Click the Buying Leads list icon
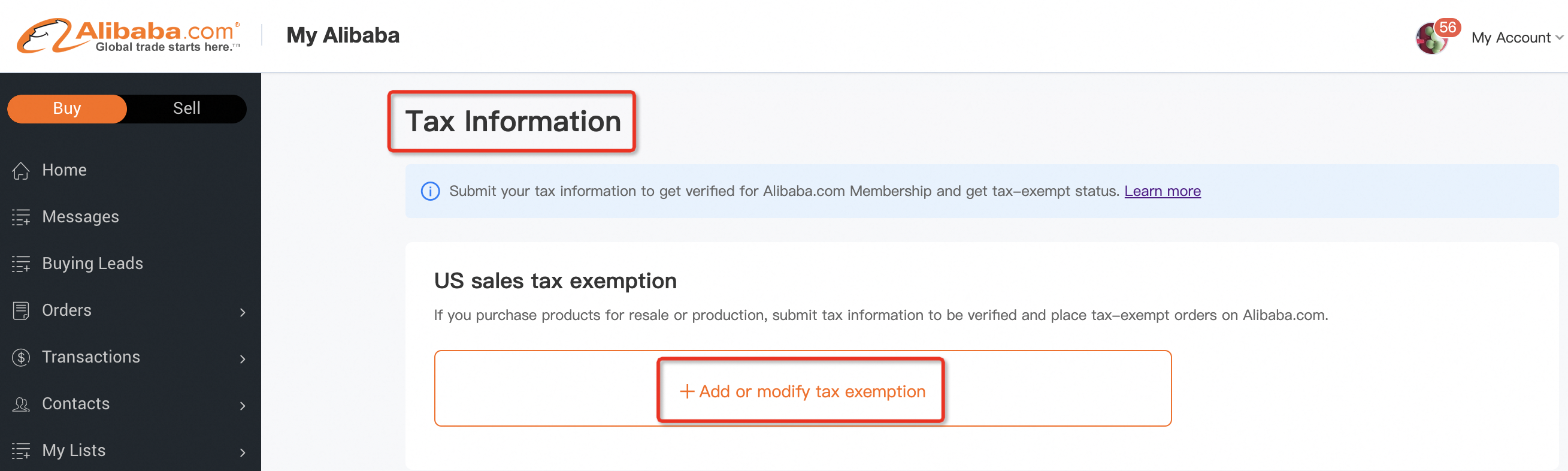Image resolution: width=1568 pixels, height=471 pixels. [21, 264]
